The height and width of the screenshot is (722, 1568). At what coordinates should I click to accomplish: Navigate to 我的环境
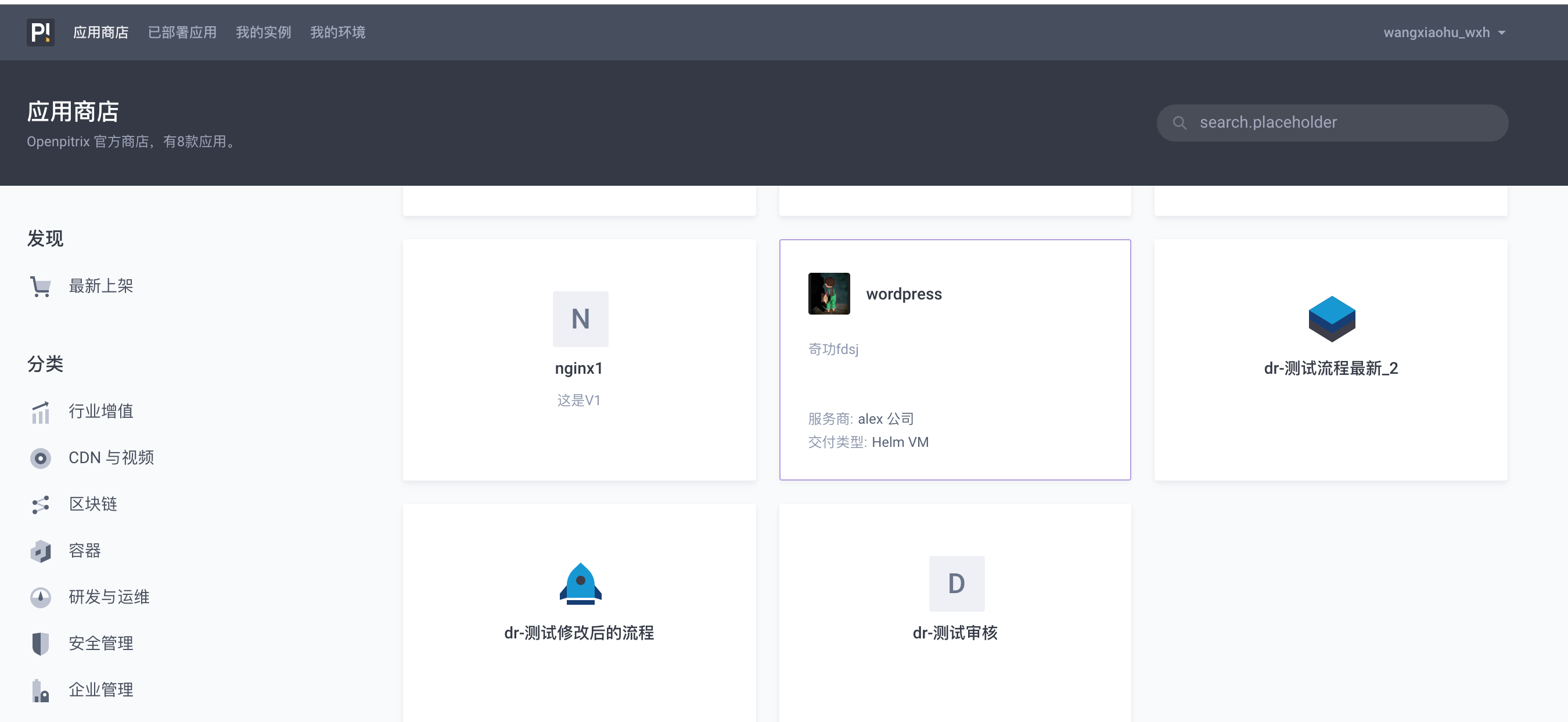[339, 33]
